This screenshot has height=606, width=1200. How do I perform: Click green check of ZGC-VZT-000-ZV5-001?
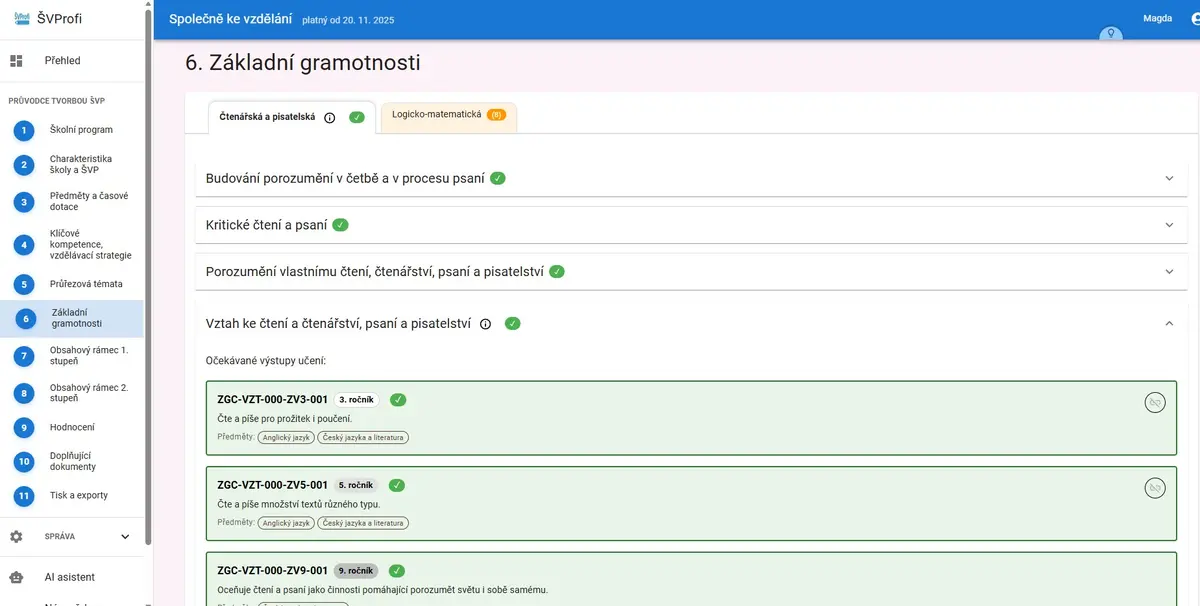coord(397,485)
